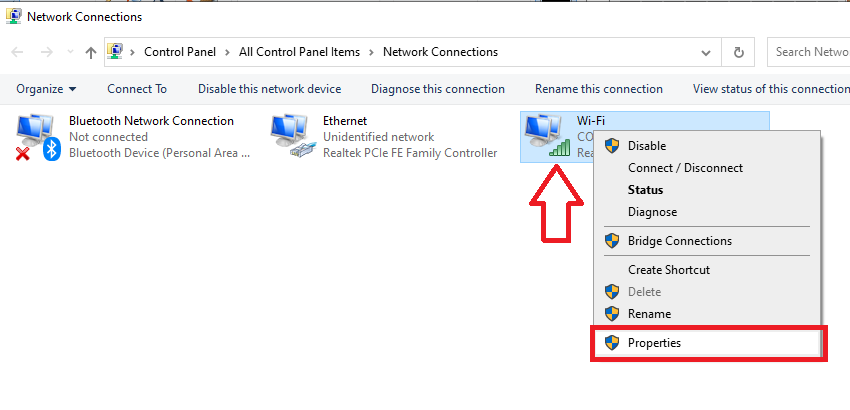Open the recent locations dropdown chevron
Screen dimensions: 850x410
pos(70,53)
